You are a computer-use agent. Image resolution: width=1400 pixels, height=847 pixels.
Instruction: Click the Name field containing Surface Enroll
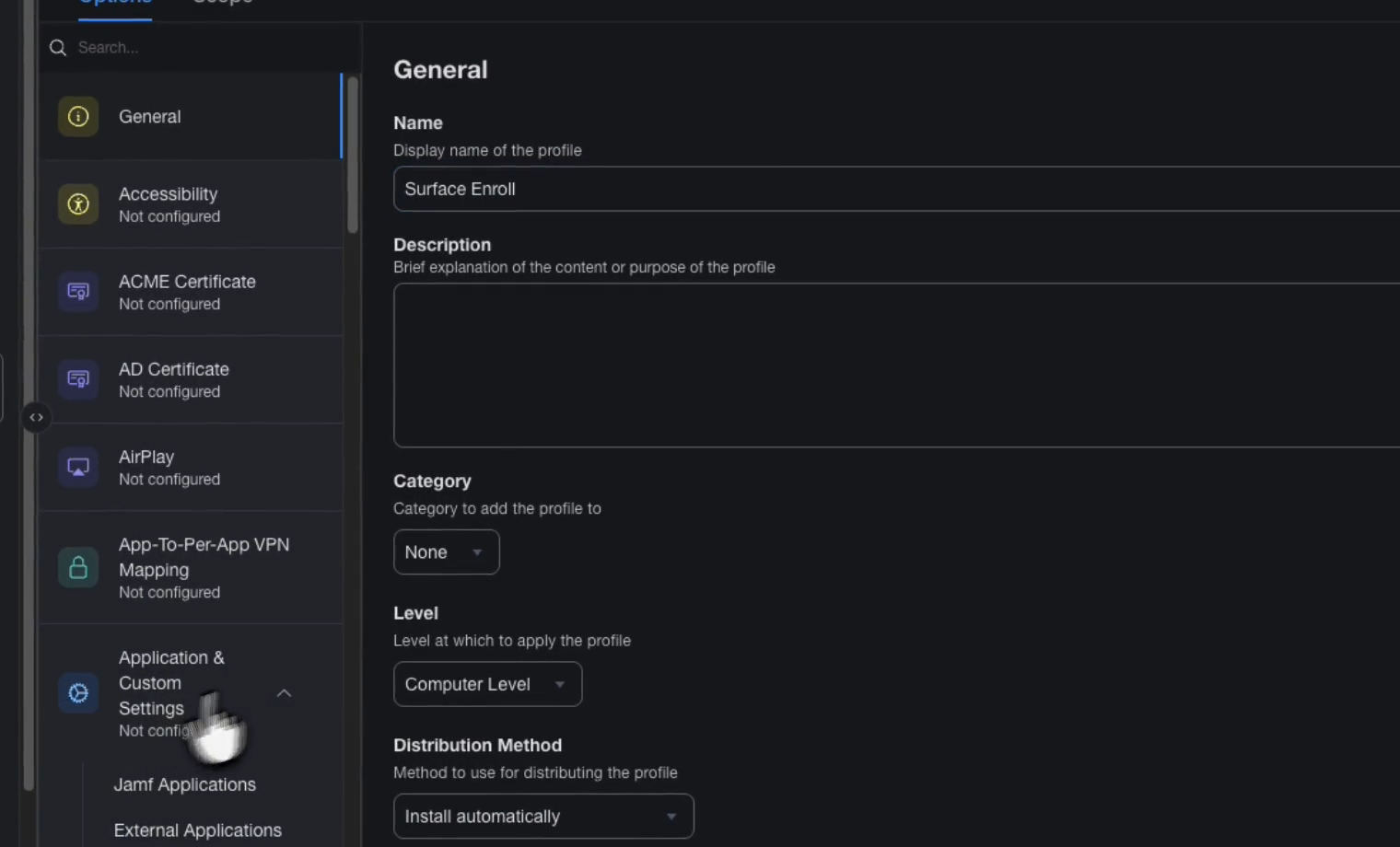[x=897, y=189]
